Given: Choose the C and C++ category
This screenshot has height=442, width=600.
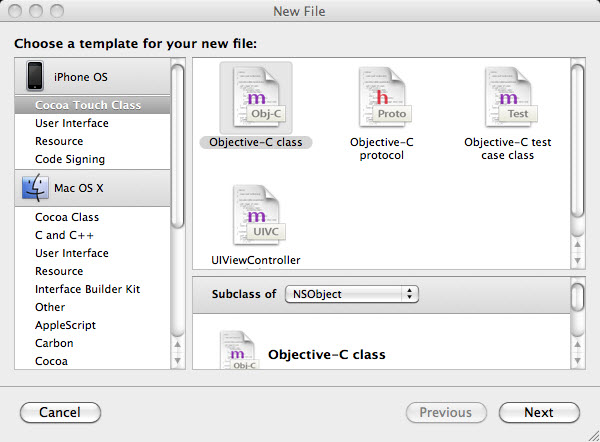Looking at the screenshot, I should coord(92,235).
